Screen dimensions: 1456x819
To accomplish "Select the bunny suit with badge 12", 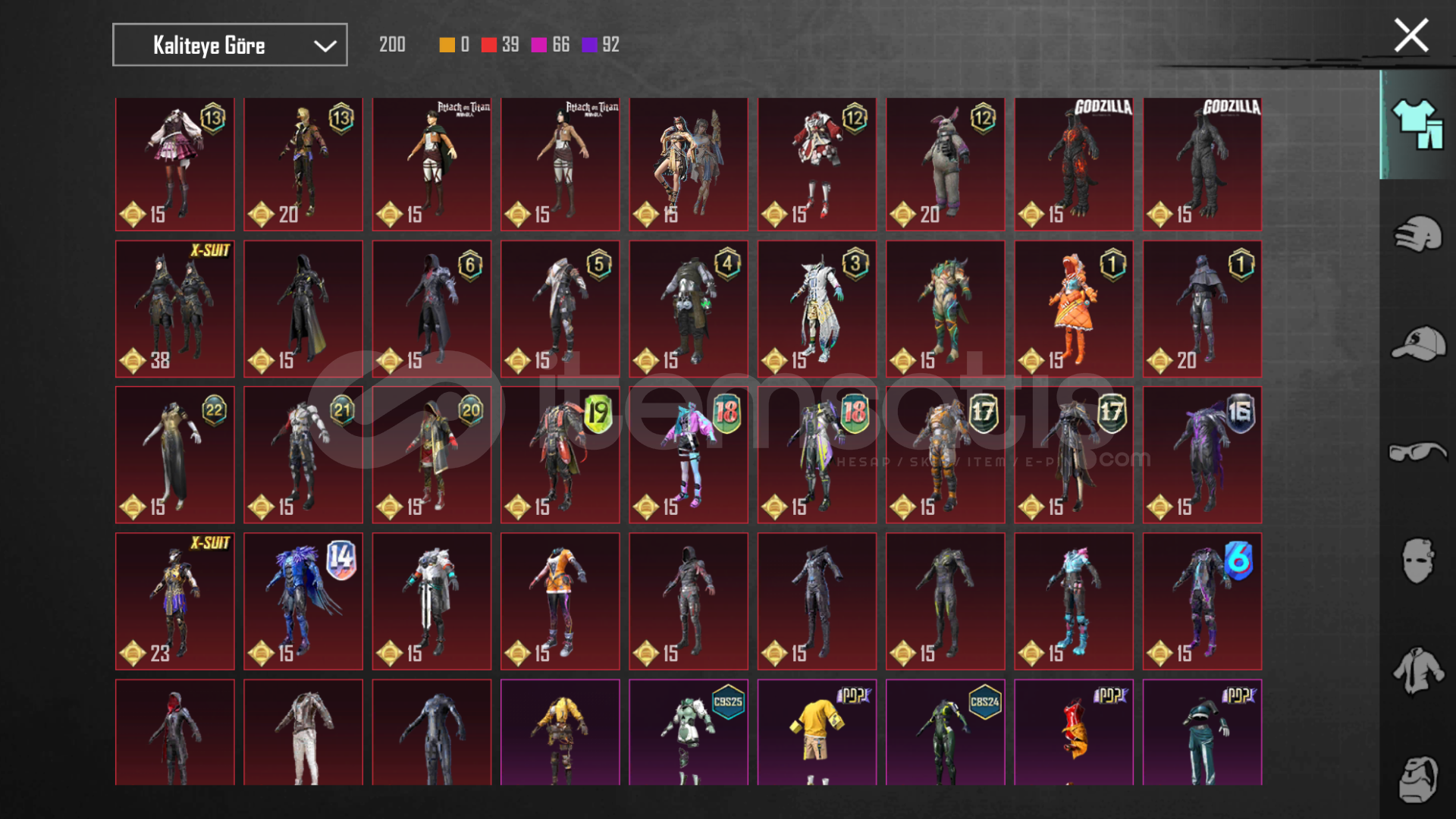I will pos(945,164).
